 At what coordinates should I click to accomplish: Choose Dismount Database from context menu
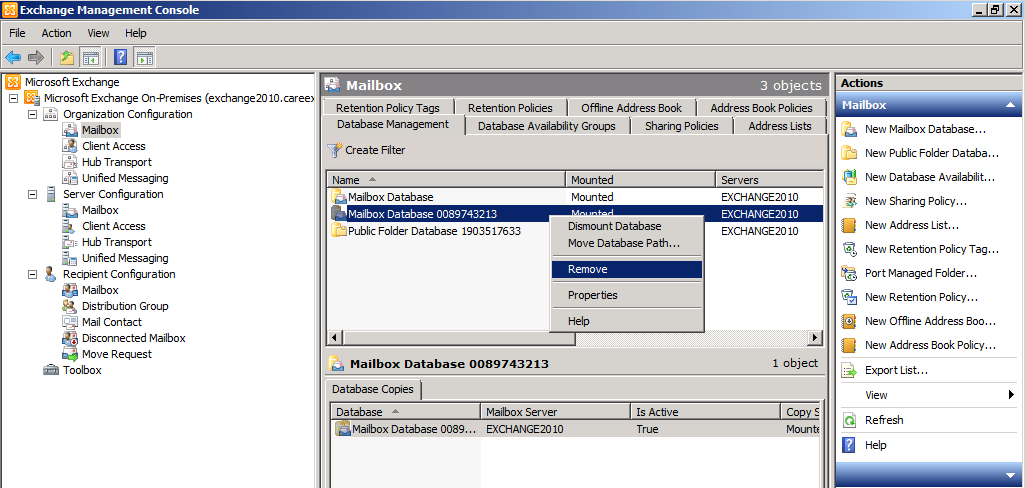pos(626,226)
